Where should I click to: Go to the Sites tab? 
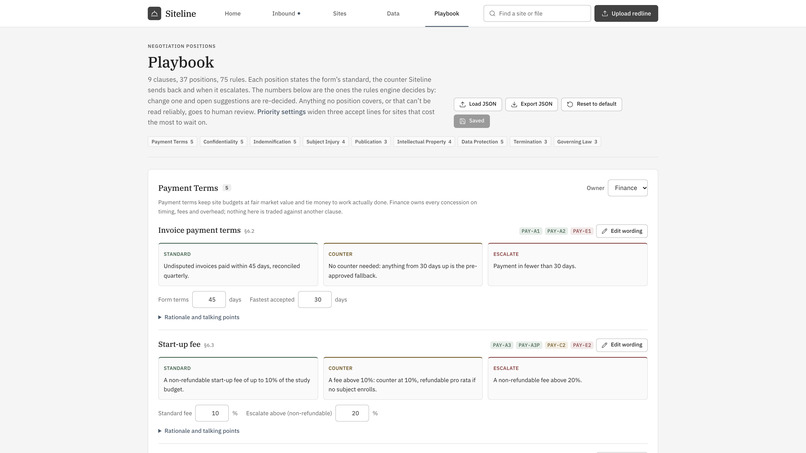339,13
